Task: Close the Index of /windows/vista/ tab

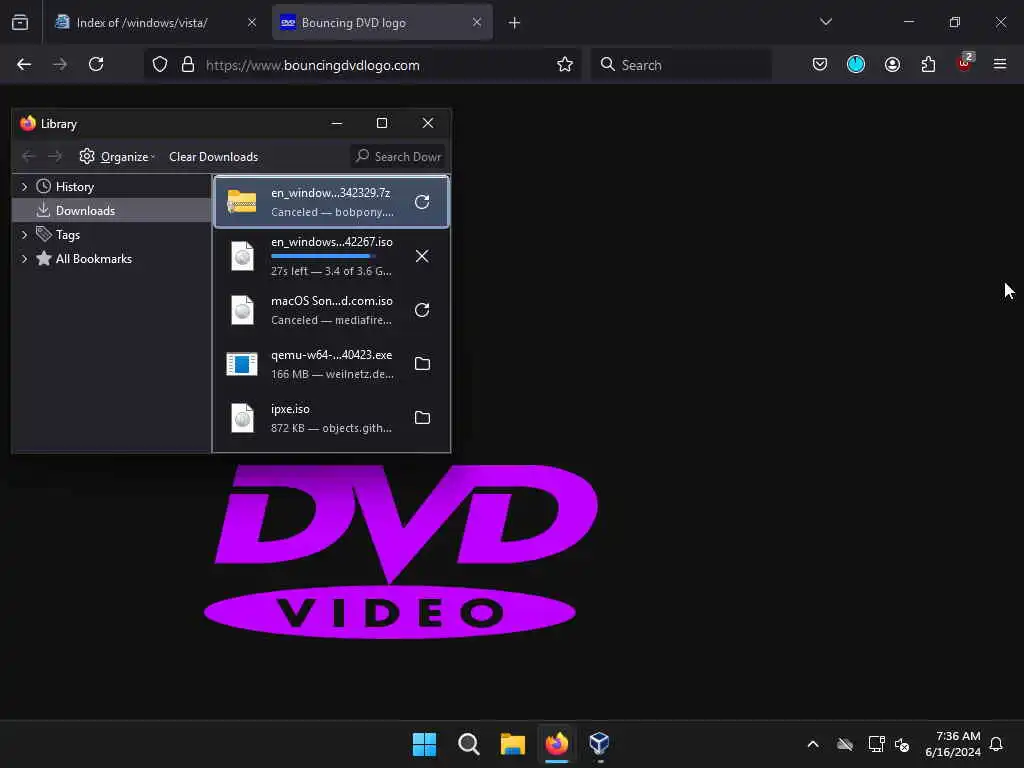Action: [251, 22]
